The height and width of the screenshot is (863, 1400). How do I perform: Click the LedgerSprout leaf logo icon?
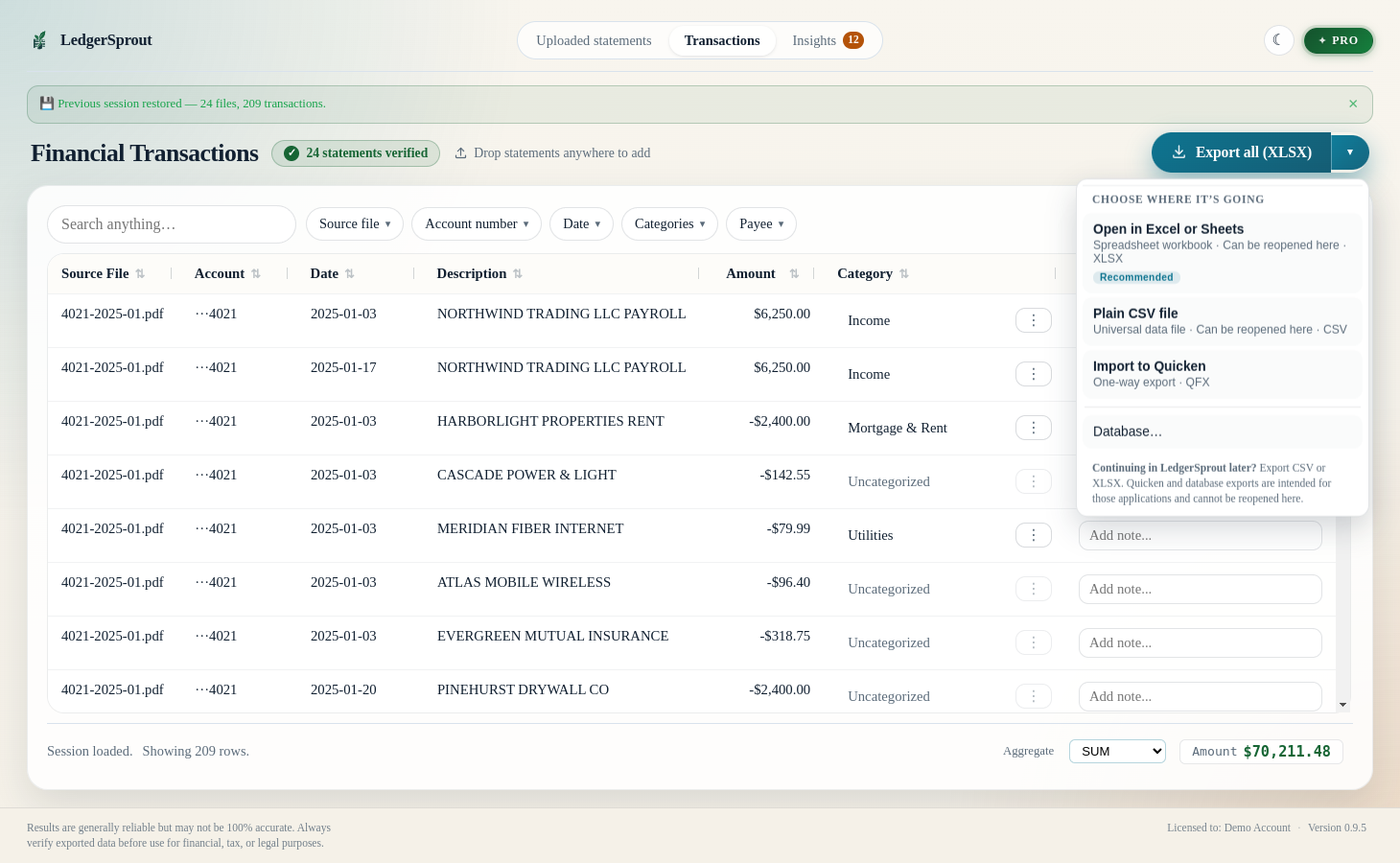pyautogui.click(x=39, y=40)
